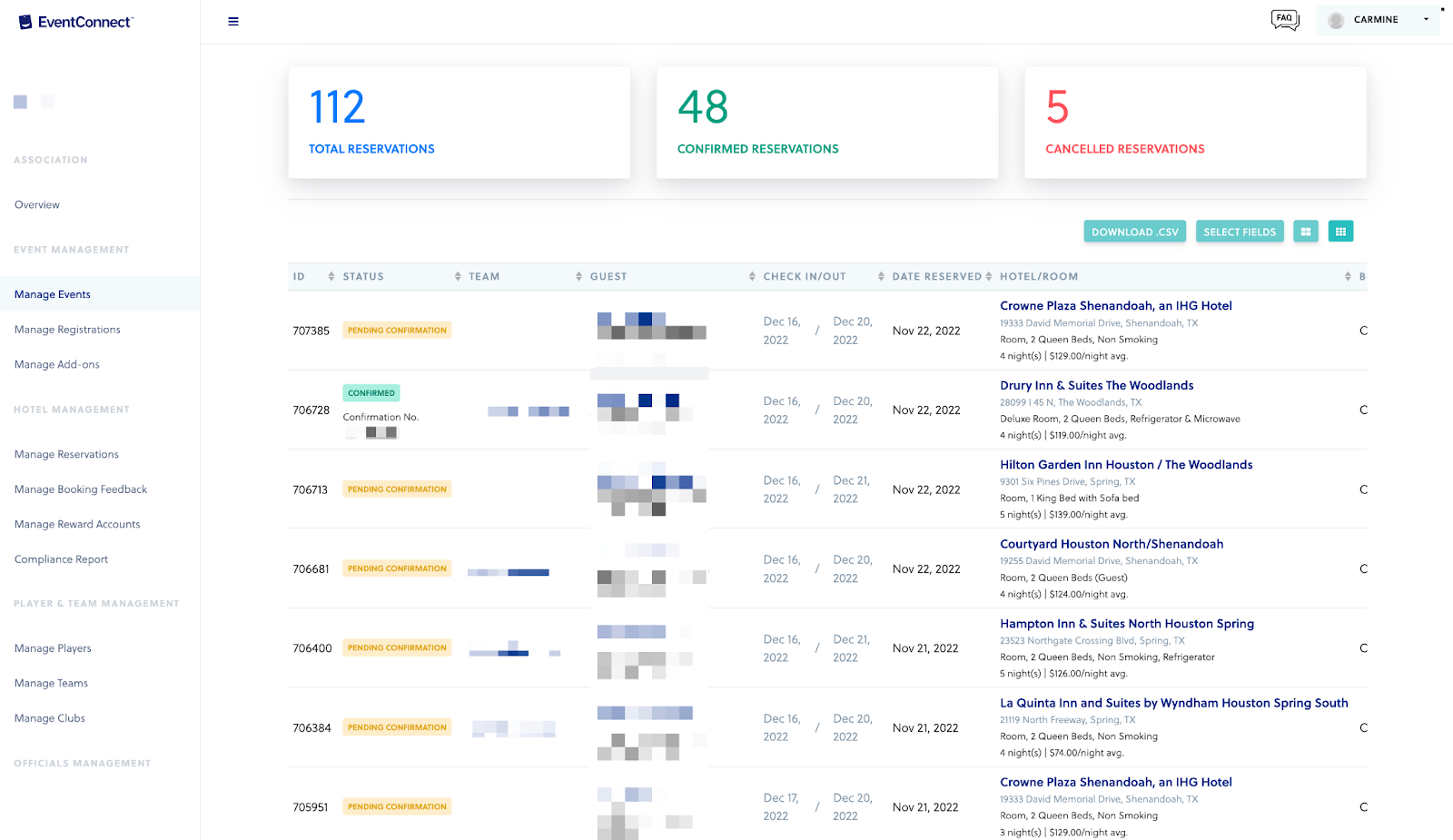Screen dimensions: 1453x840
Task: Open La Quinta Inn and Suites link
Action: click(1174, 703)
